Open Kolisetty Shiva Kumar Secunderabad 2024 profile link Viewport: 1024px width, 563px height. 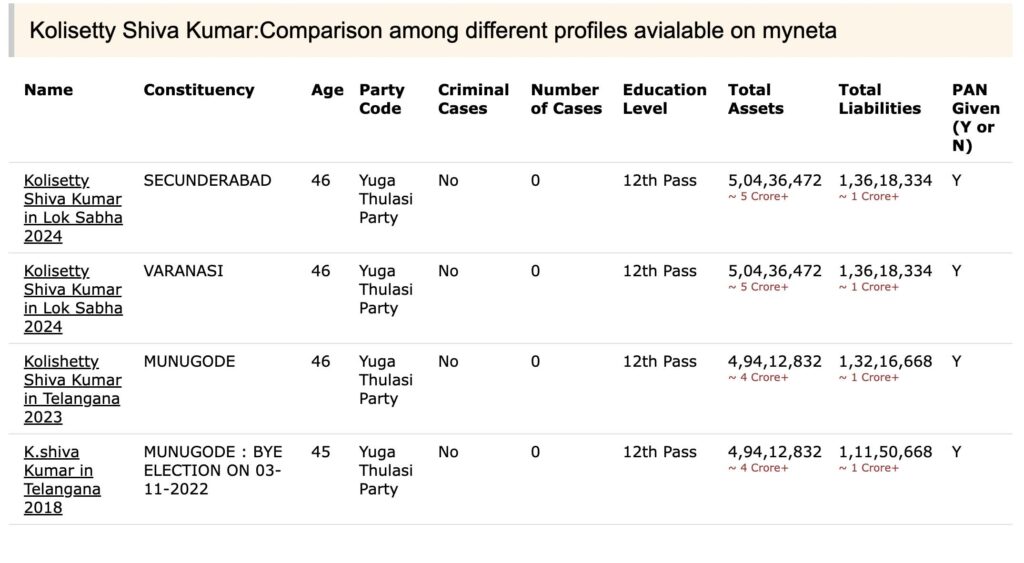click(73, 208)
